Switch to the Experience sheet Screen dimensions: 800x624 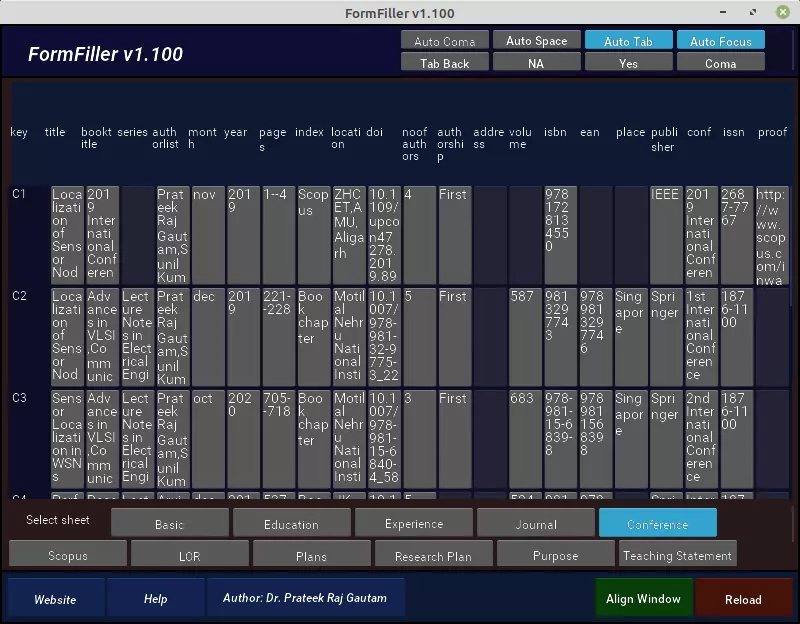414,522
